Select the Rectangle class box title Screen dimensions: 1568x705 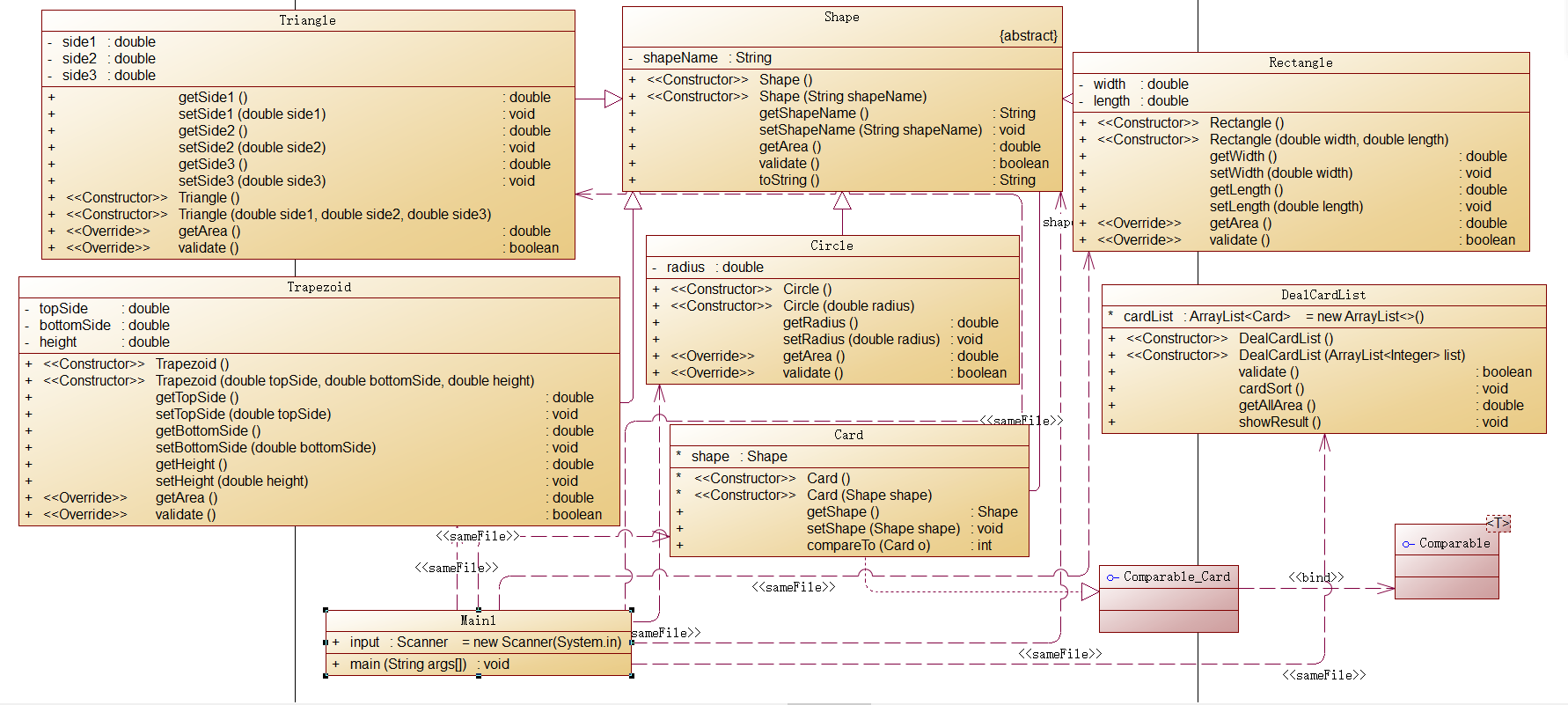[1301, 62]
